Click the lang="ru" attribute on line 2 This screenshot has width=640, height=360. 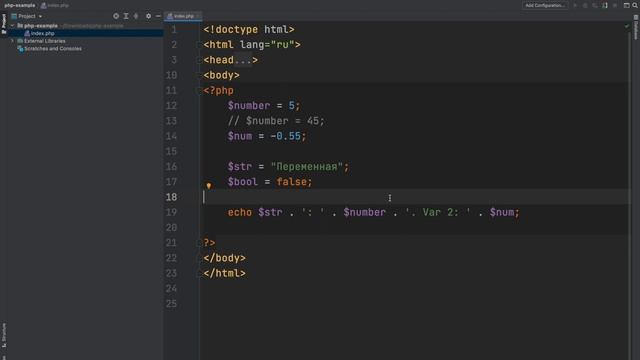267,45
